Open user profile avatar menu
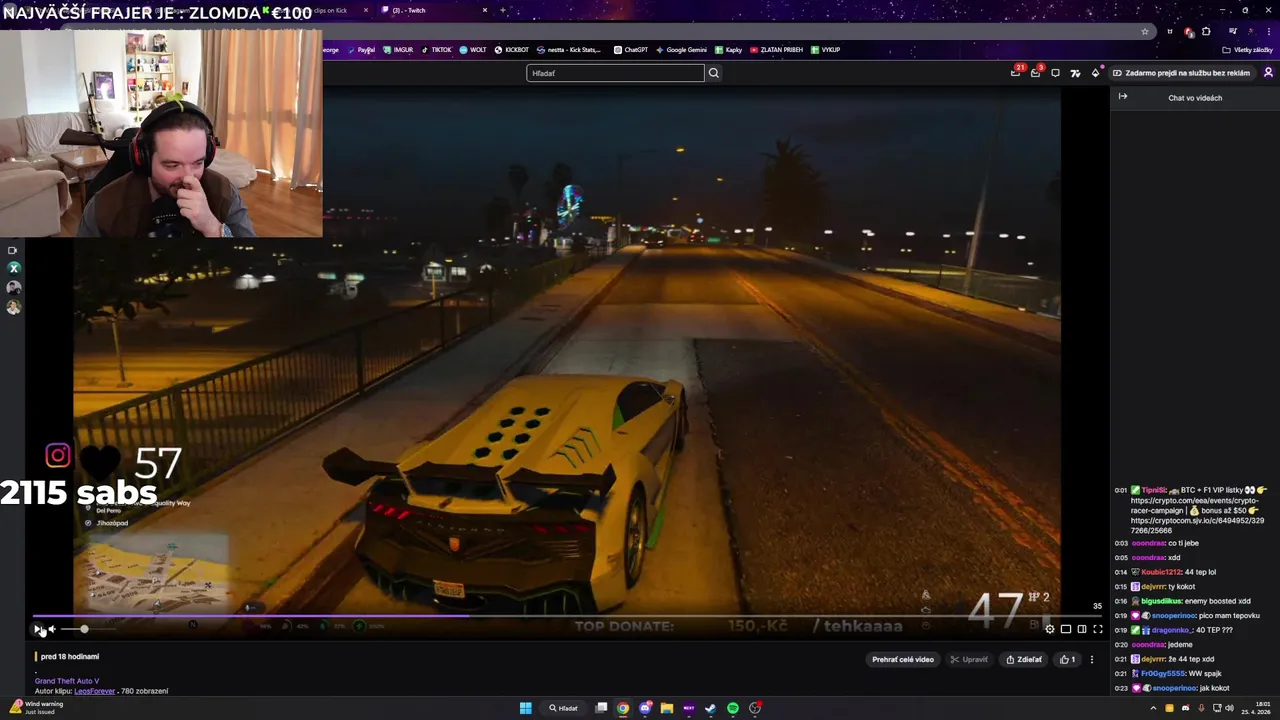 coord(1268,73)
